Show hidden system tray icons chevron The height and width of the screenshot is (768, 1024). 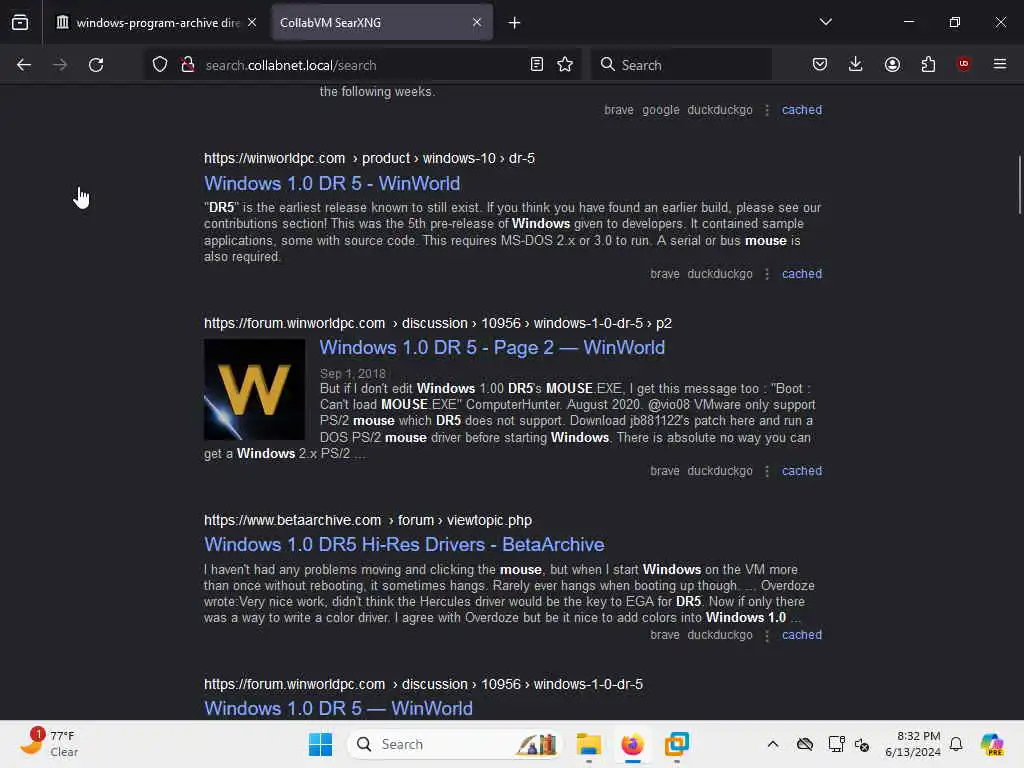(x=773, y=744)
